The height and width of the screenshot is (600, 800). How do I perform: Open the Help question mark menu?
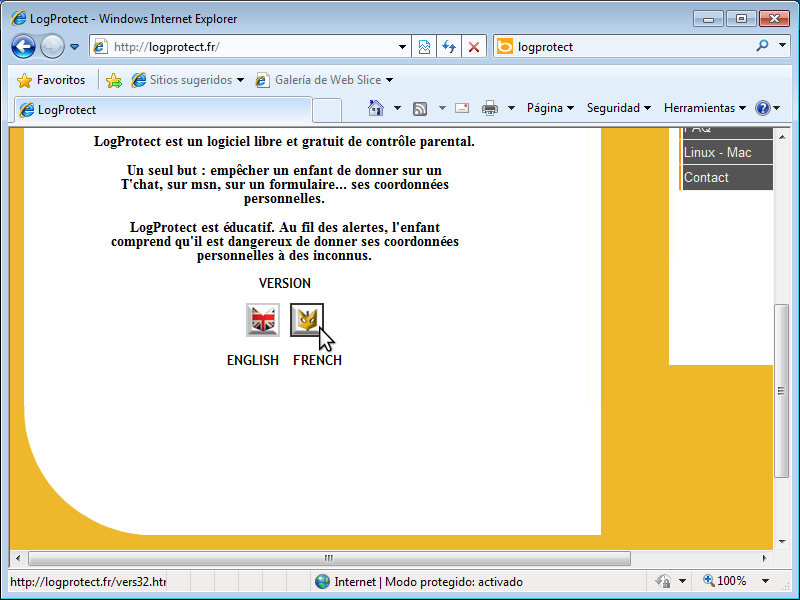coord(768,108)
